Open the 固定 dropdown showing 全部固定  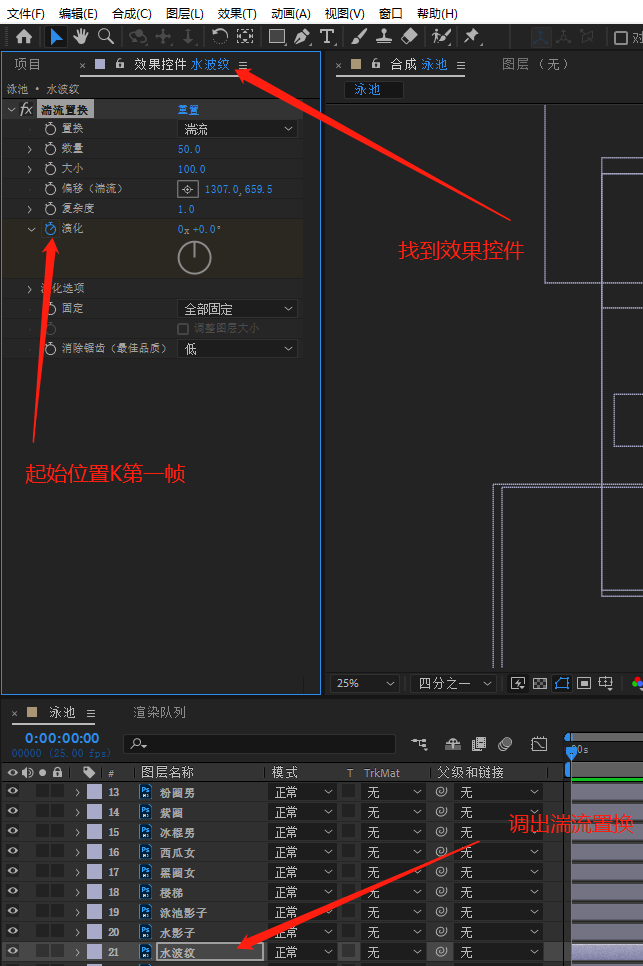pos(238,309)
